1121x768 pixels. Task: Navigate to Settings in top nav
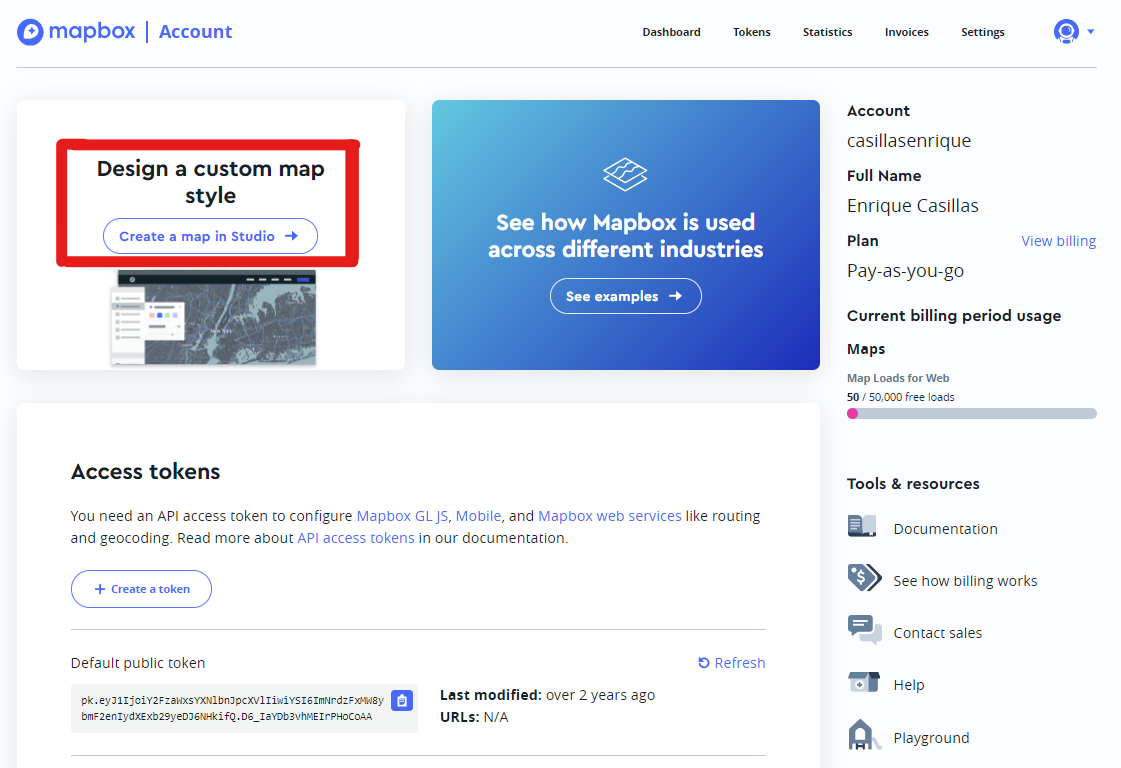coord(982,32)
